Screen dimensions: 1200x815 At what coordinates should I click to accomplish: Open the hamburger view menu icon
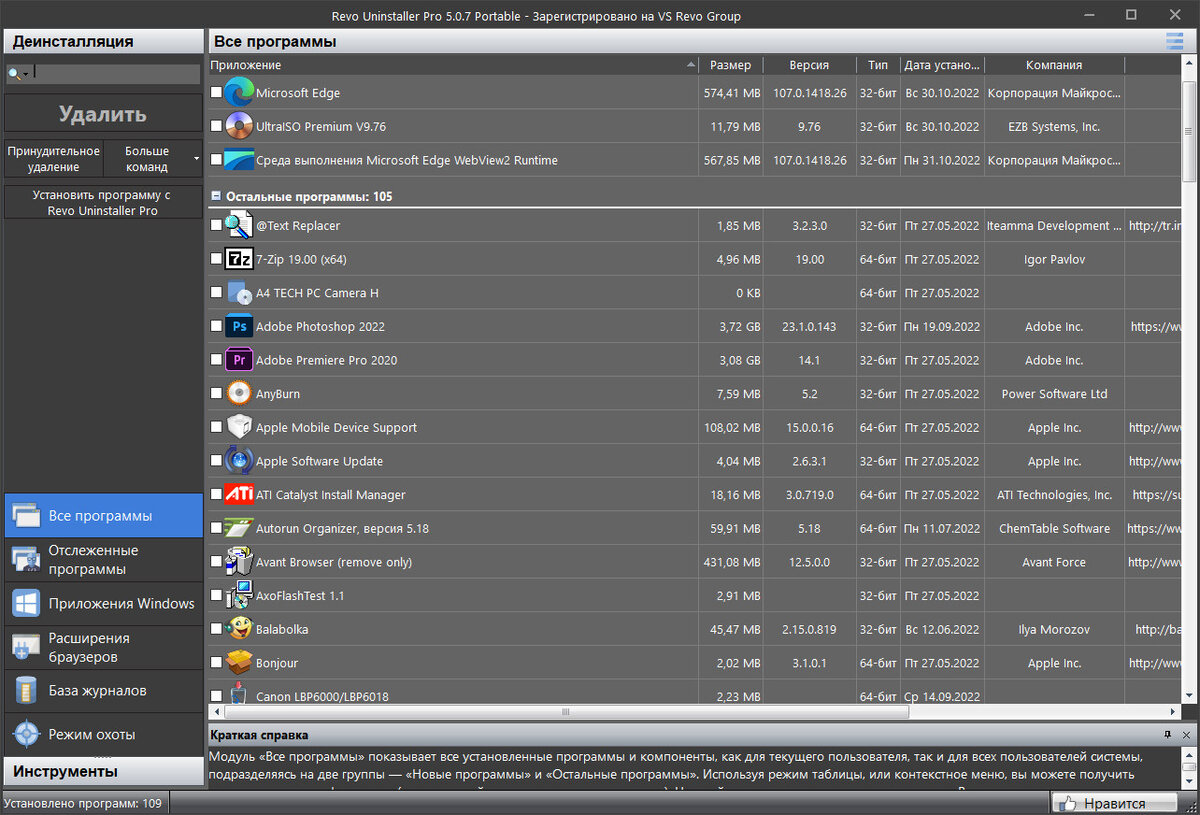click(1174, 41)
